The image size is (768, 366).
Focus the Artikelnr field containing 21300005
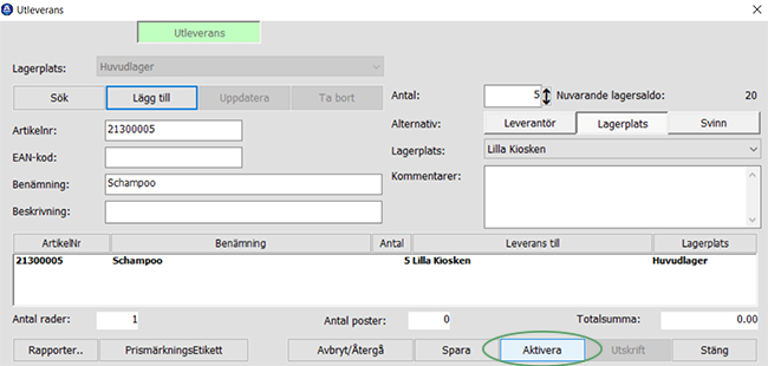tap(173, 130)
